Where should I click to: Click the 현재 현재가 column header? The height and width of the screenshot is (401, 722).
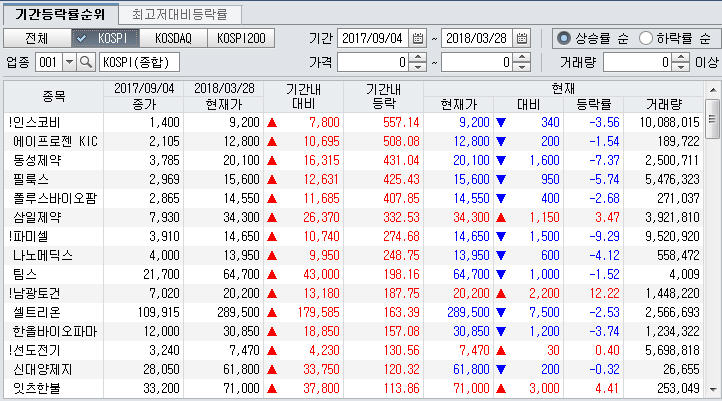point(459,105)
